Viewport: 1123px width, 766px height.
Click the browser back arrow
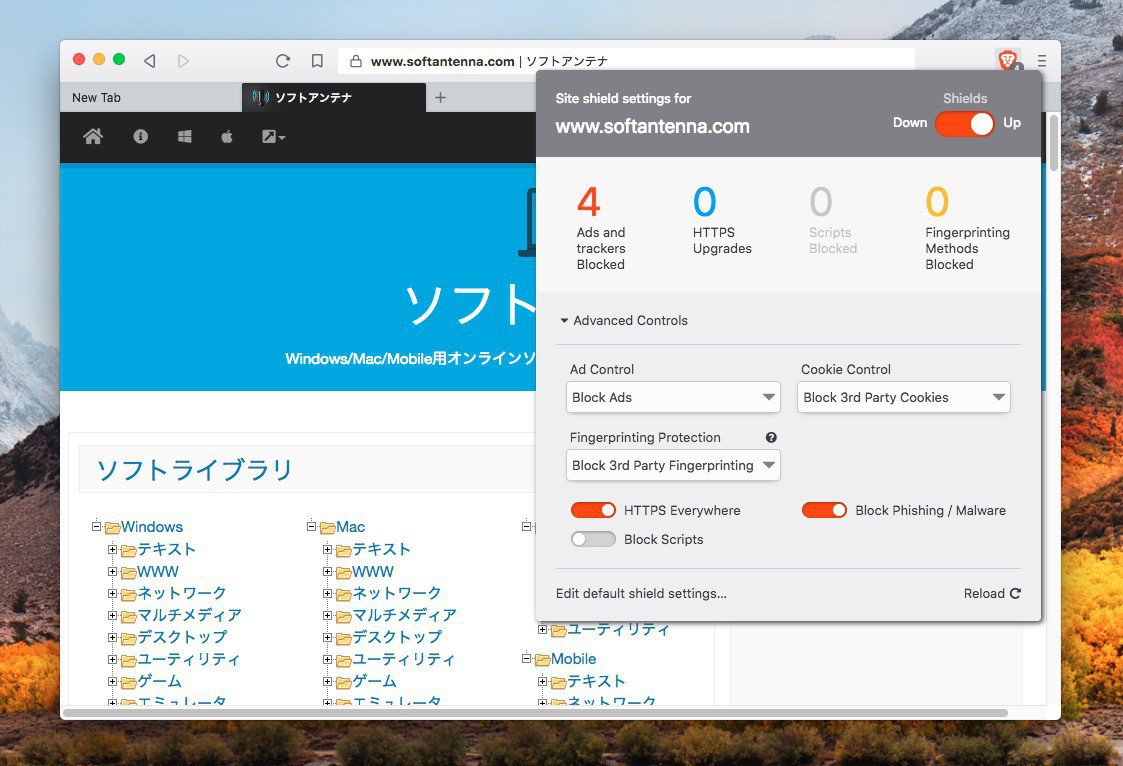[150, 61]
